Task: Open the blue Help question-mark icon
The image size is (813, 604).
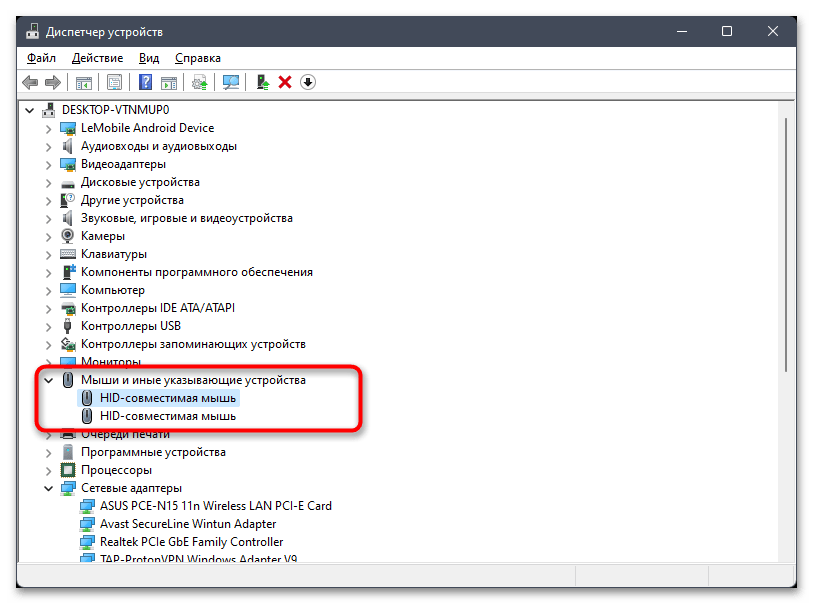Action: 146,82
